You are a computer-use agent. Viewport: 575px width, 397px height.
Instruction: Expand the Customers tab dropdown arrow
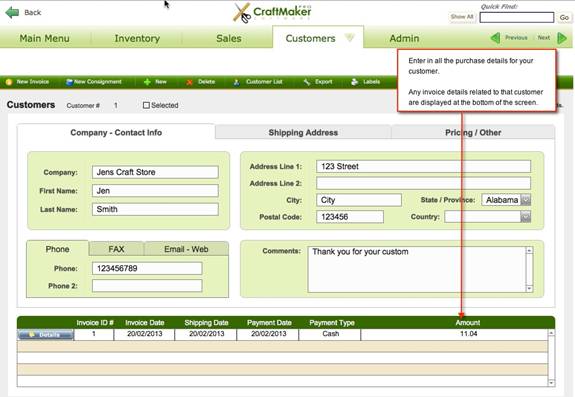click(350, 37)
